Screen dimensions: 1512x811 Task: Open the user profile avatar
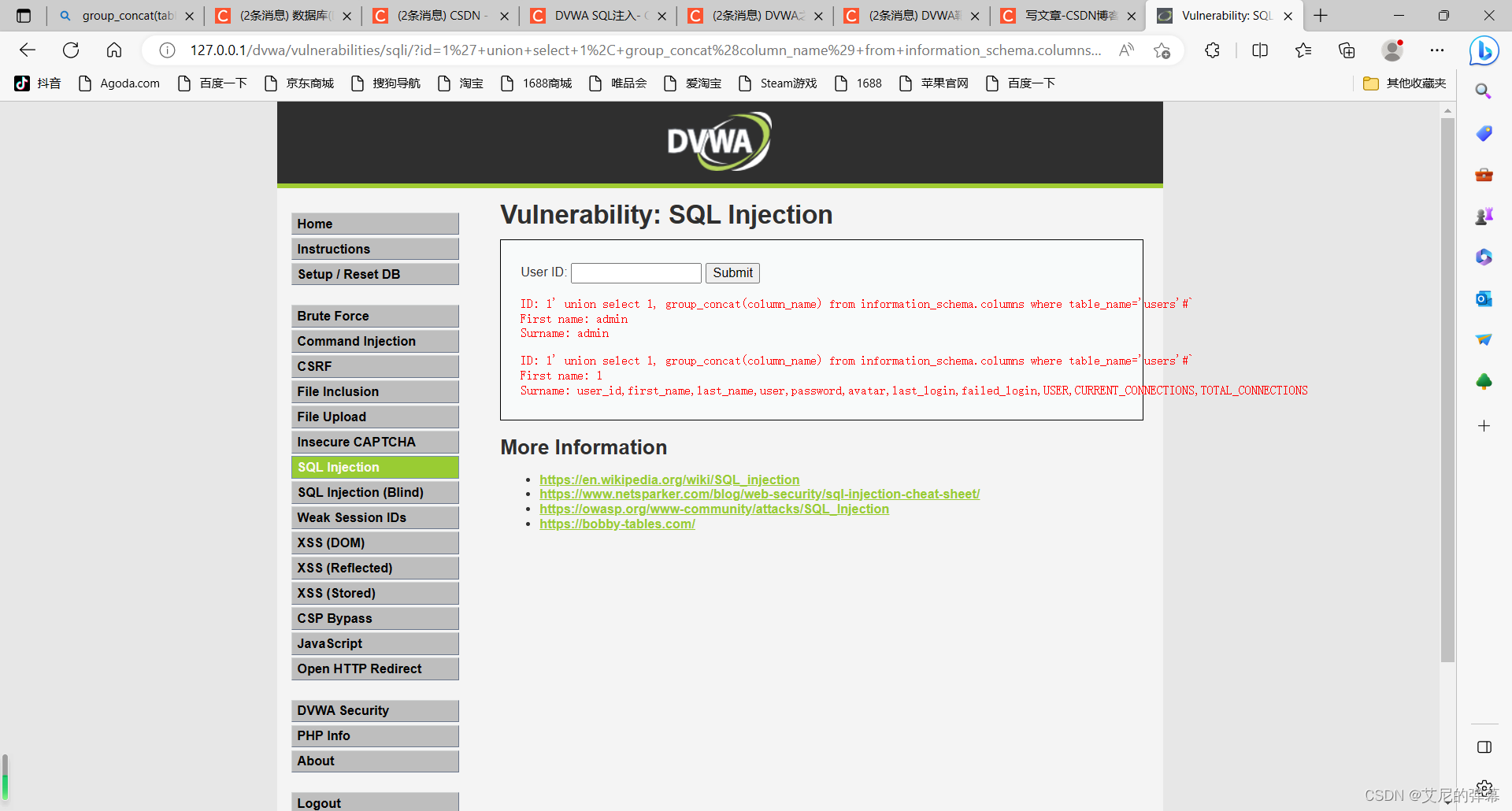click(x=1393, y=50)
